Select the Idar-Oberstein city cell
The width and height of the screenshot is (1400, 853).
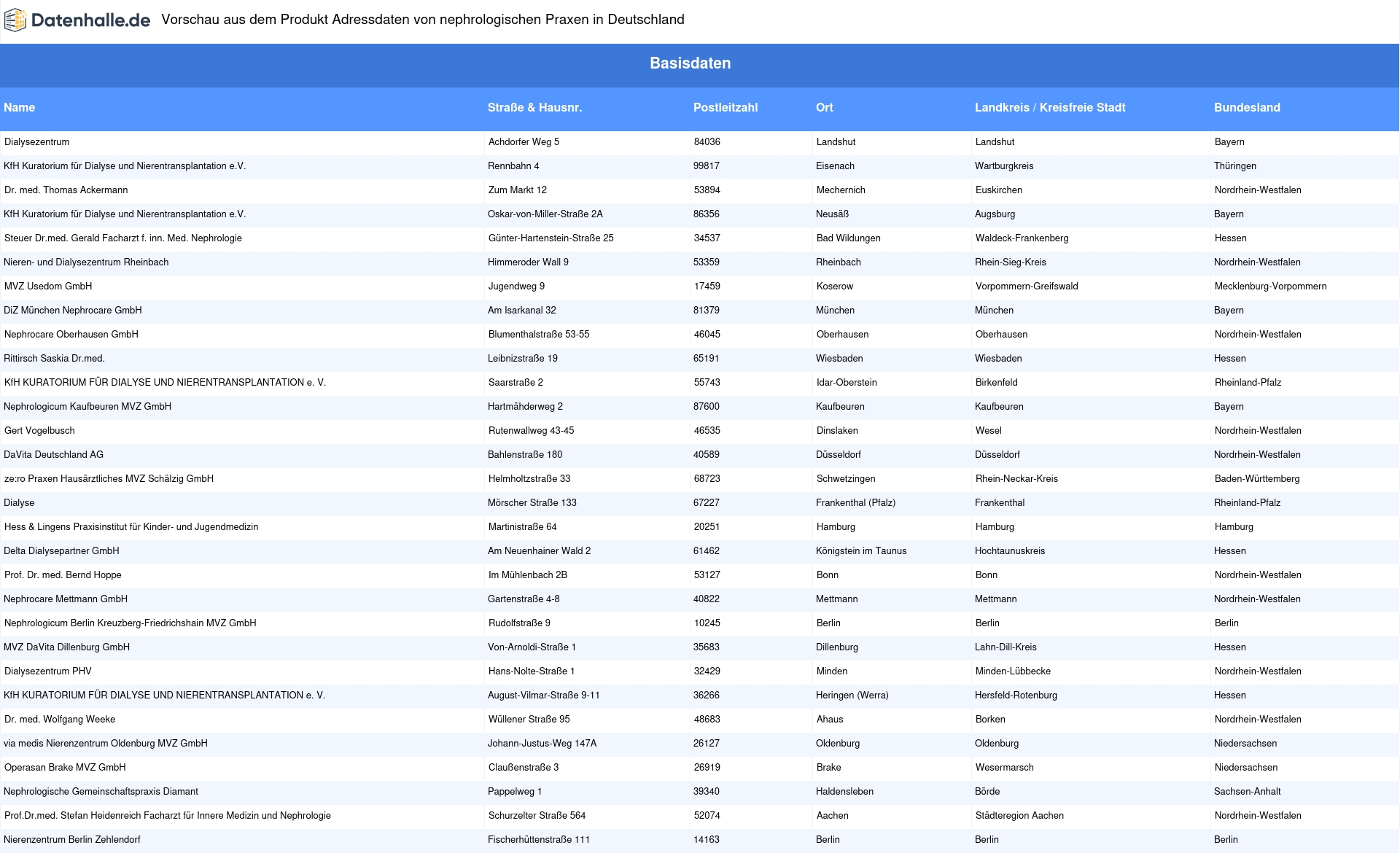click(847, 383)
